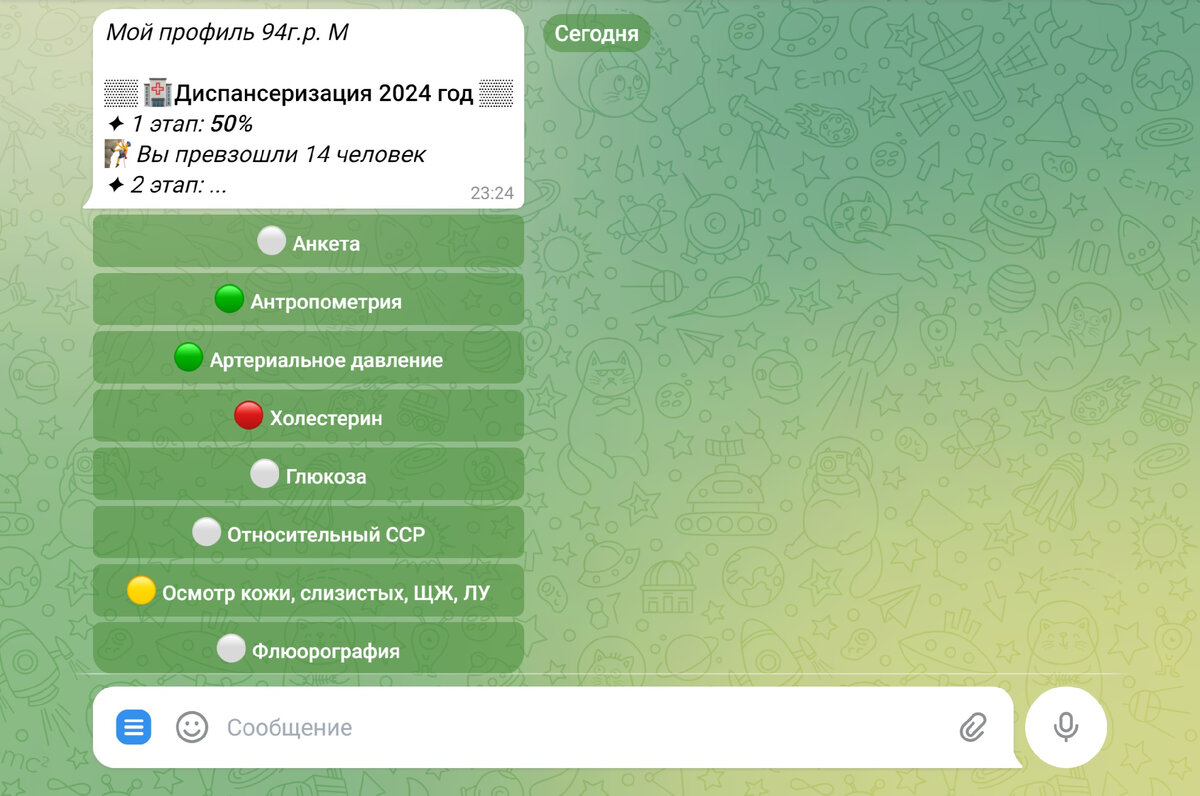Select the Анкета button

[x=308, y=242]
